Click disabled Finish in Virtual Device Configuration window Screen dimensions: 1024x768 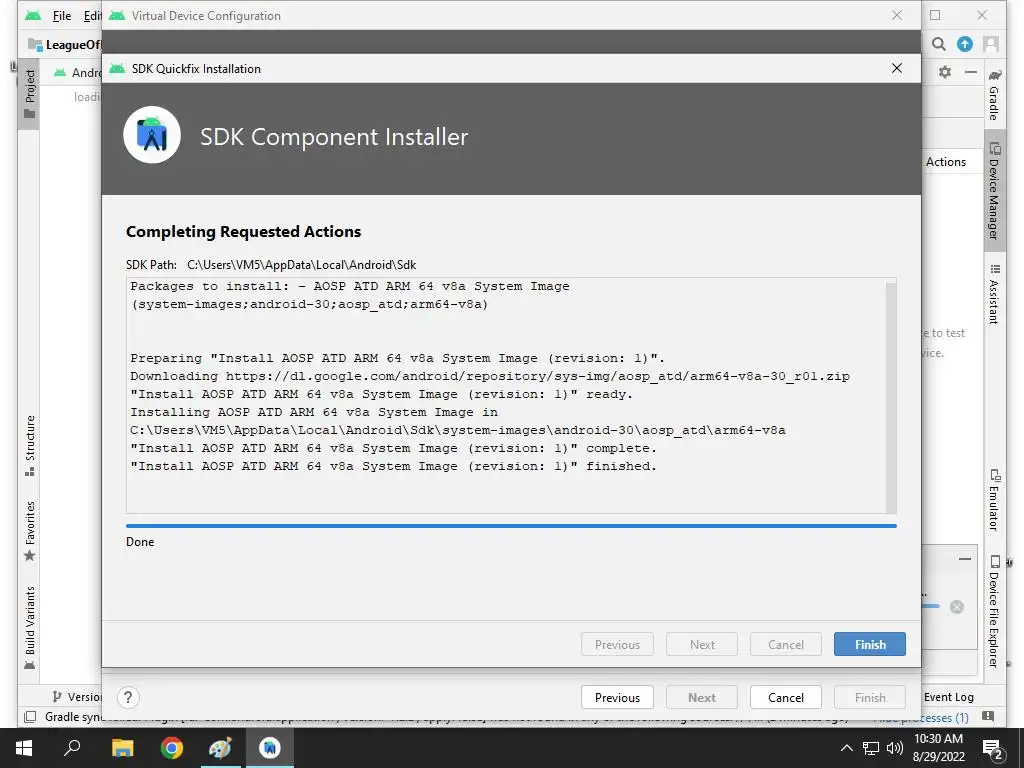869,697
